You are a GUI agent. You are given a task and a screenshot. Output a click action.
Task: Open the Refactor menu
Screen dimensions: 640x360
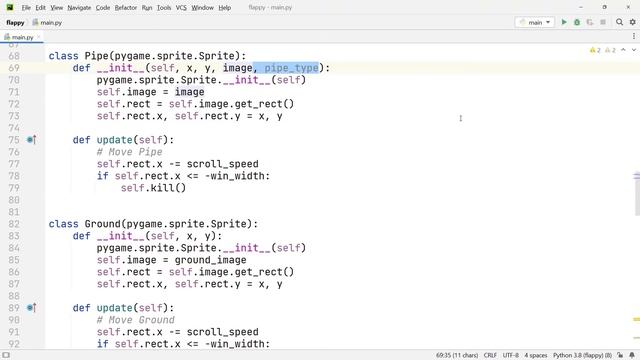(x=126, y=7)
